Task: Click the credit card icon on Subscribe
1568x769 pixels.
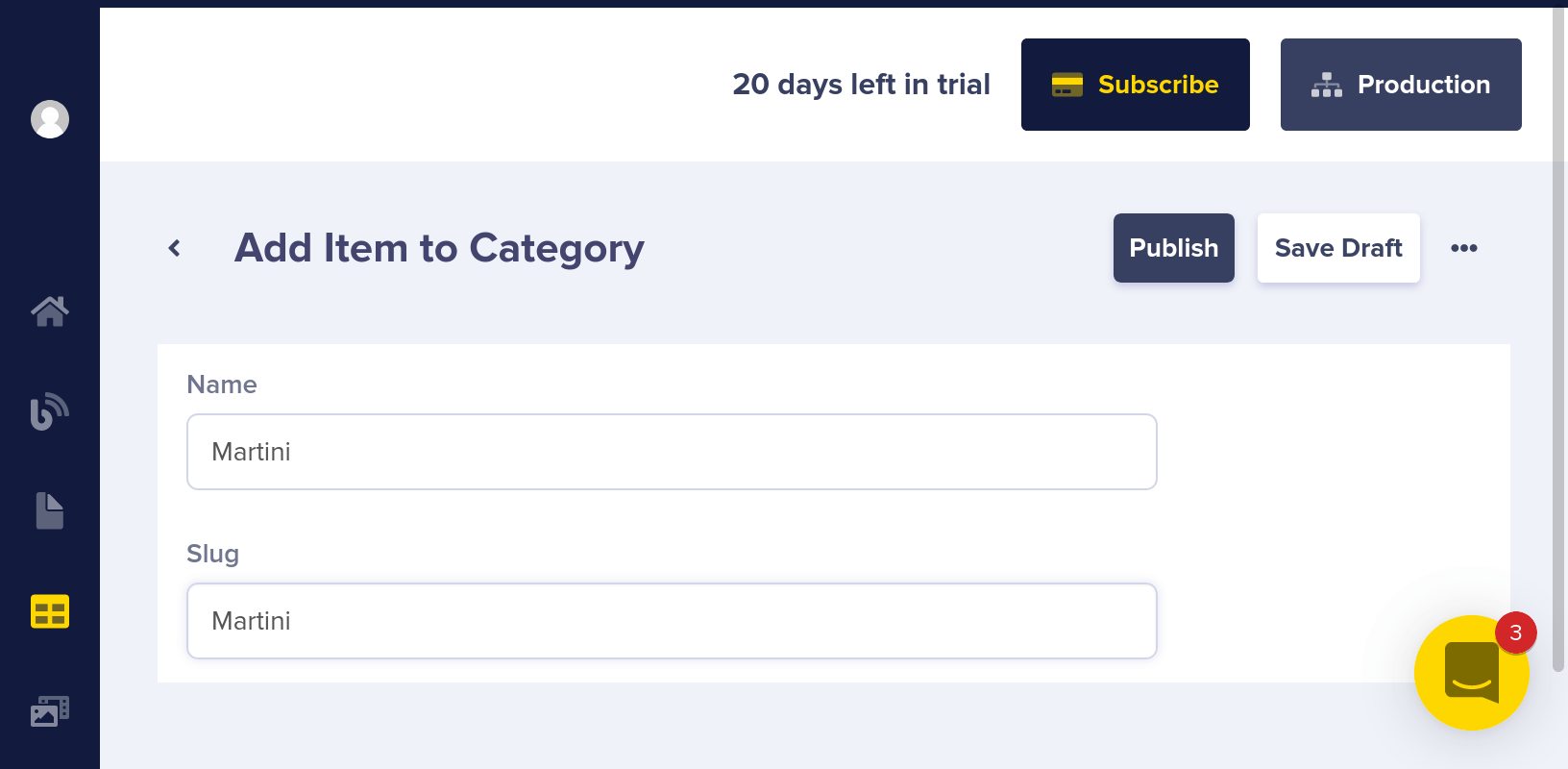Action: click(1066, 85)
